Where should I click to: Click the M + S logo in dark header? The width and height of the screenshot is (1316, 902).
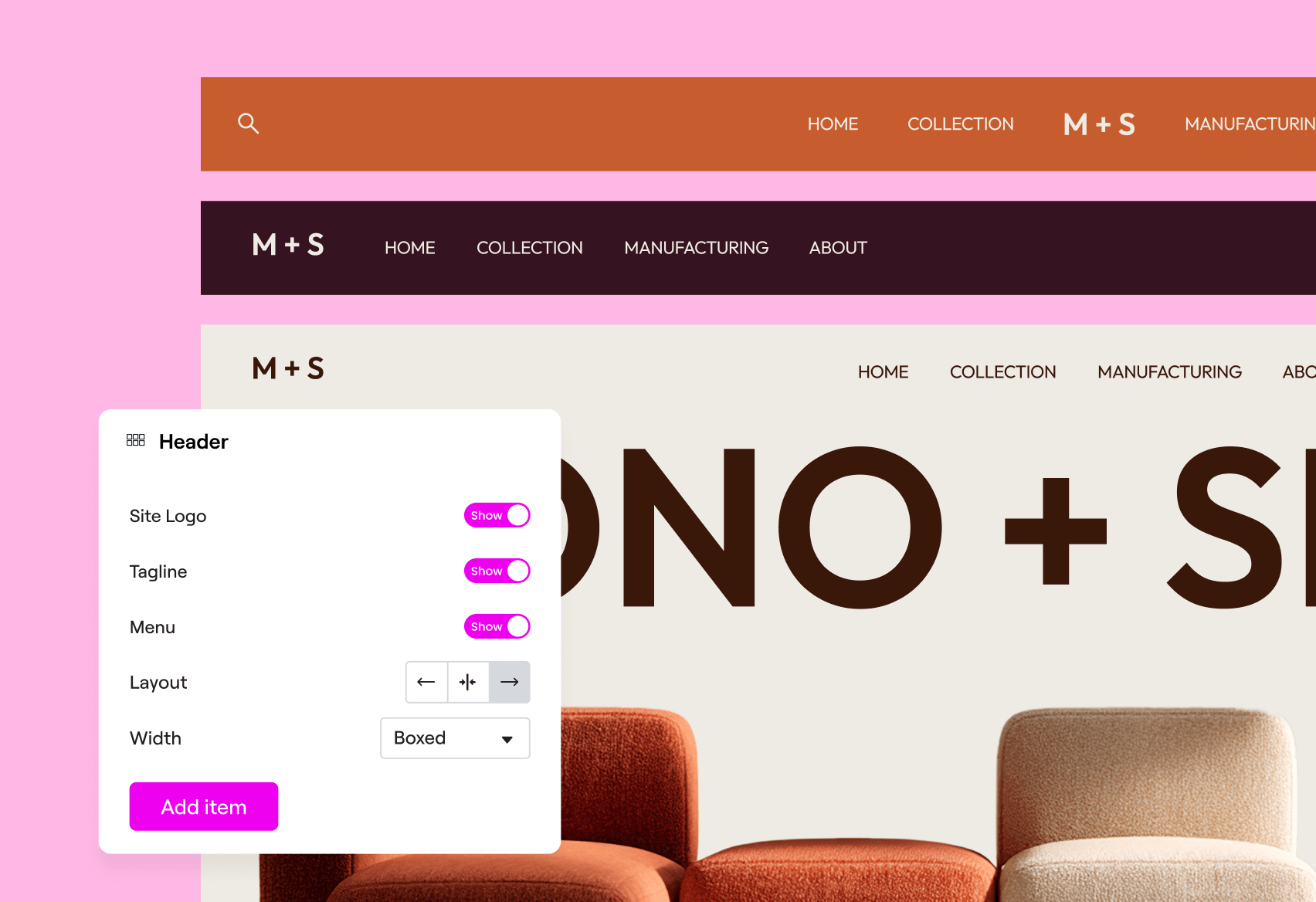point(288,245)
